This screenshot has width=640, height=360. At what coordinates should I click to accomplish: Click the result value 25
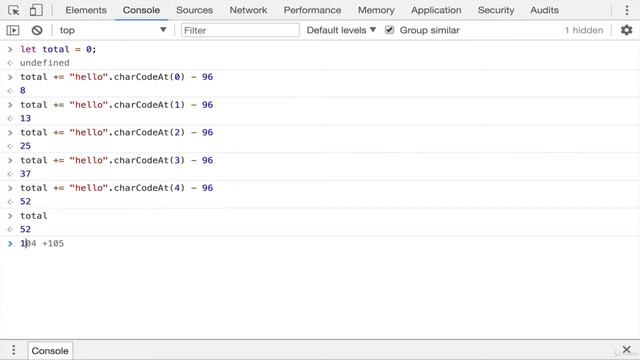point(25,146)
